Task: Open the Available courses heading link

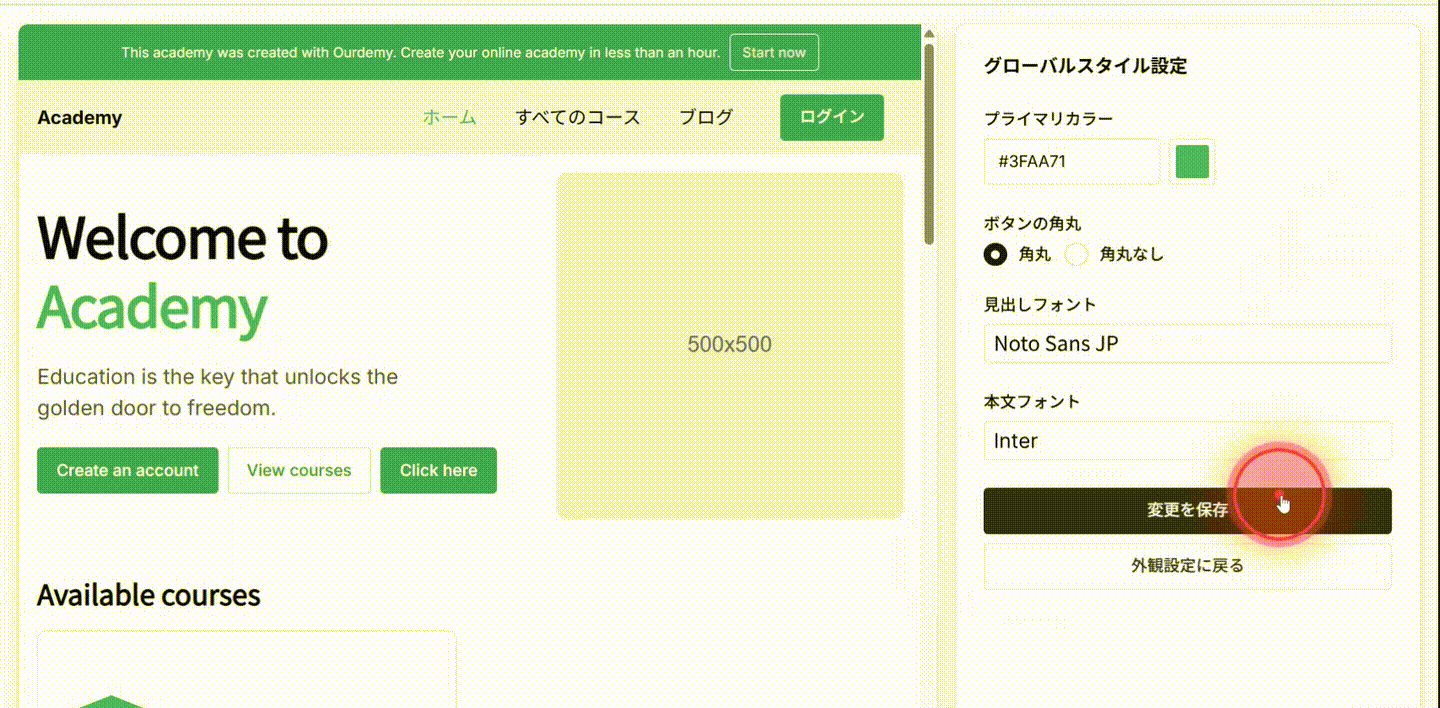Action: tap(148, 595)
